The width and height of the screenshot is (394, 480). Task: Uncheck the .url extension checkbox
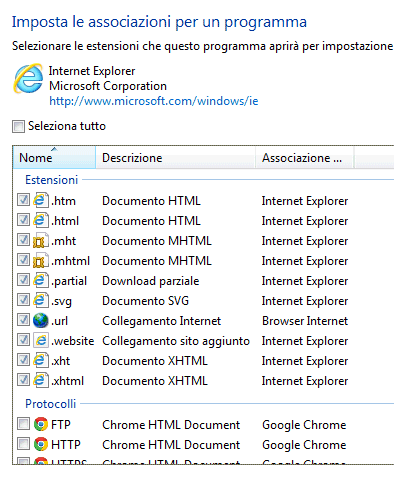(x=23, y=320)
